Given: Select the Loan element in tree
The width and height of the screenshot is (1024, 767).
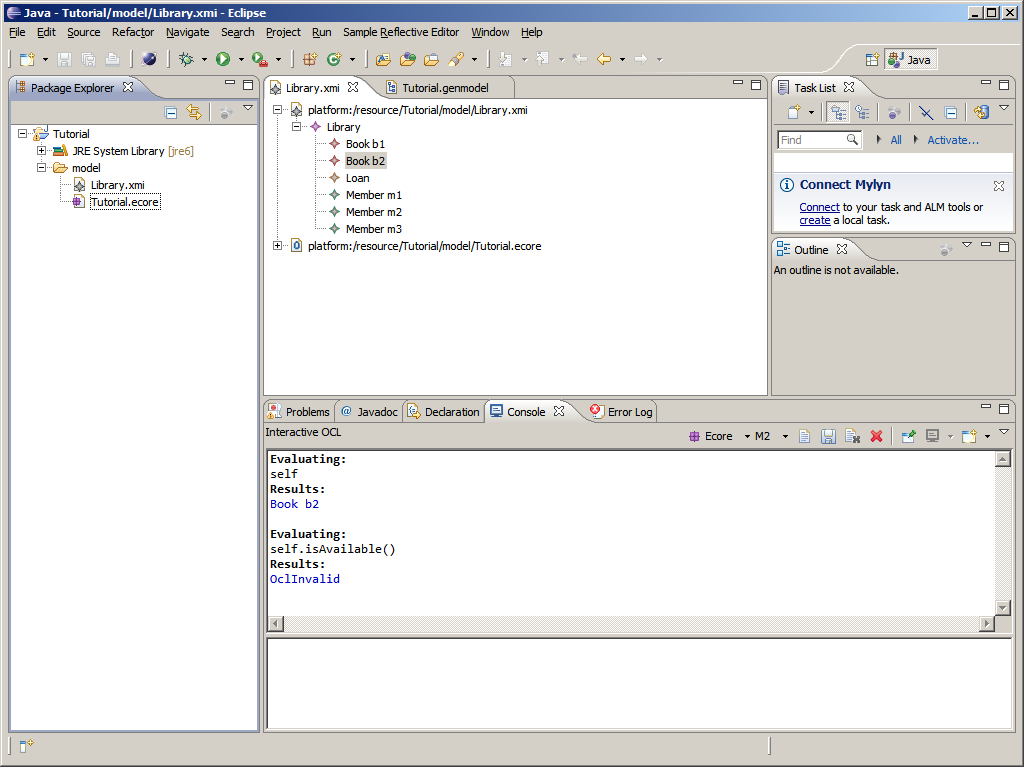Looking at the screenshot, I should click(x=357, y=178).
